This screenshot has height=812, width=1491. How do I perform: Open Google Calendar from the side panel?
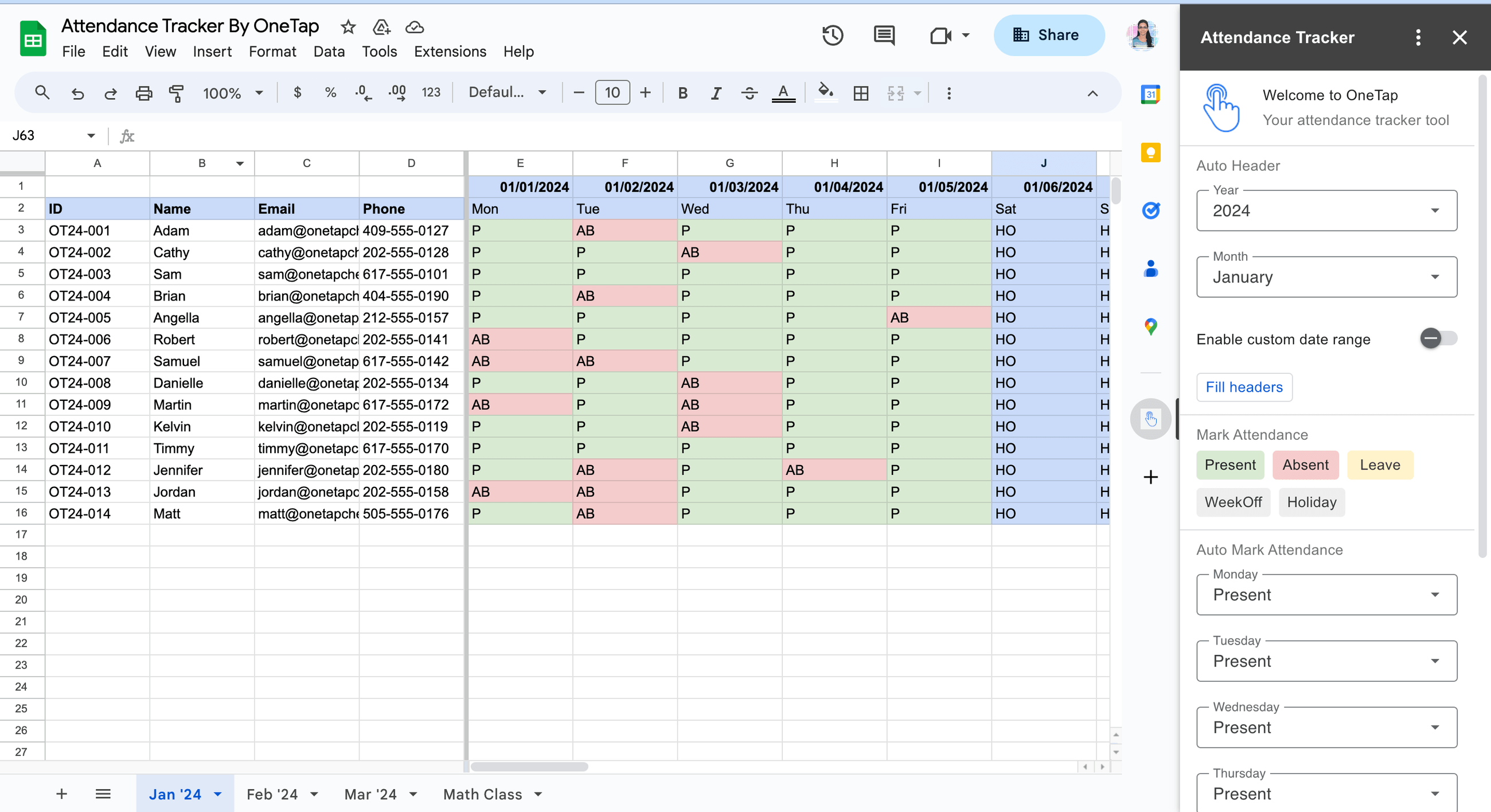coord(1151,95)
